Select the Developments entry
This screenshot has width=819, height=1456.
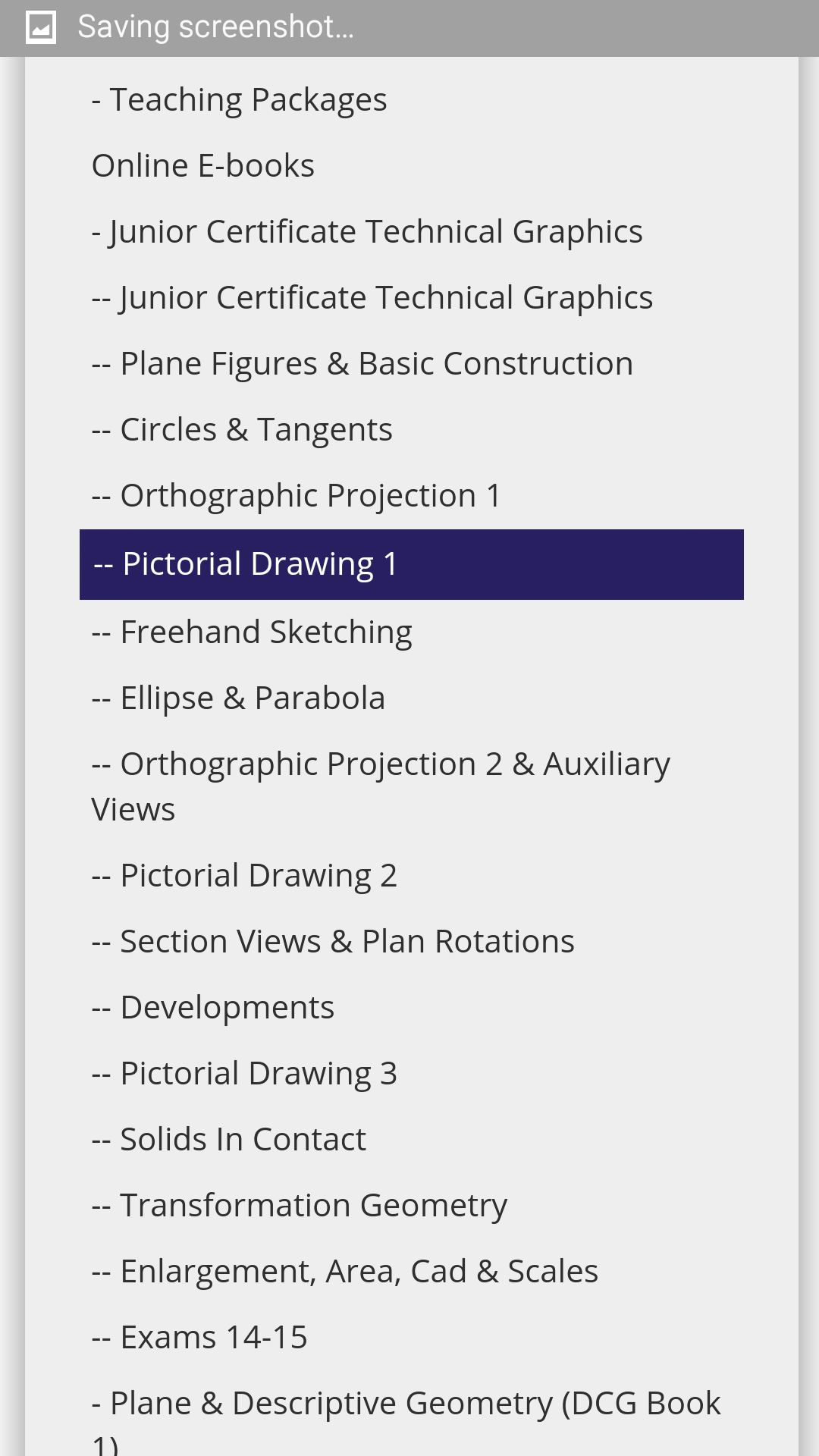tap(213, 1007)
